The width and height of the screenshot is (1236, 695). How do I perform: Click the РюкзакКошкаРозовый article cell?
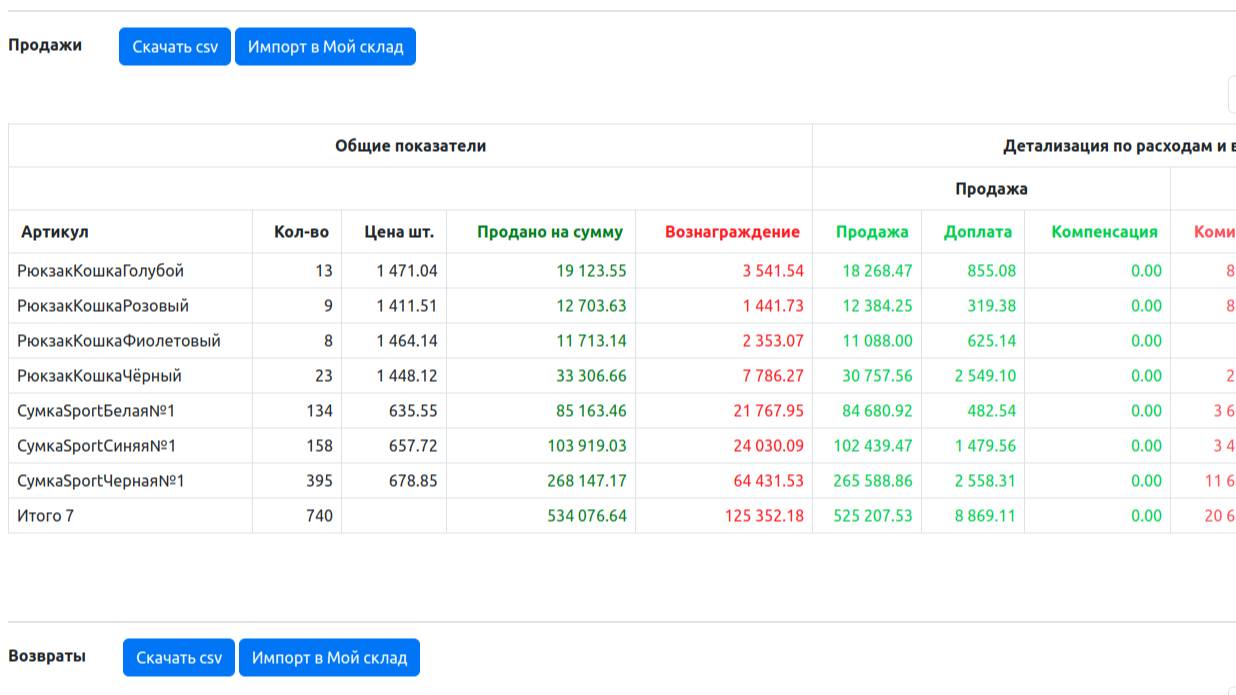[103, 306]
